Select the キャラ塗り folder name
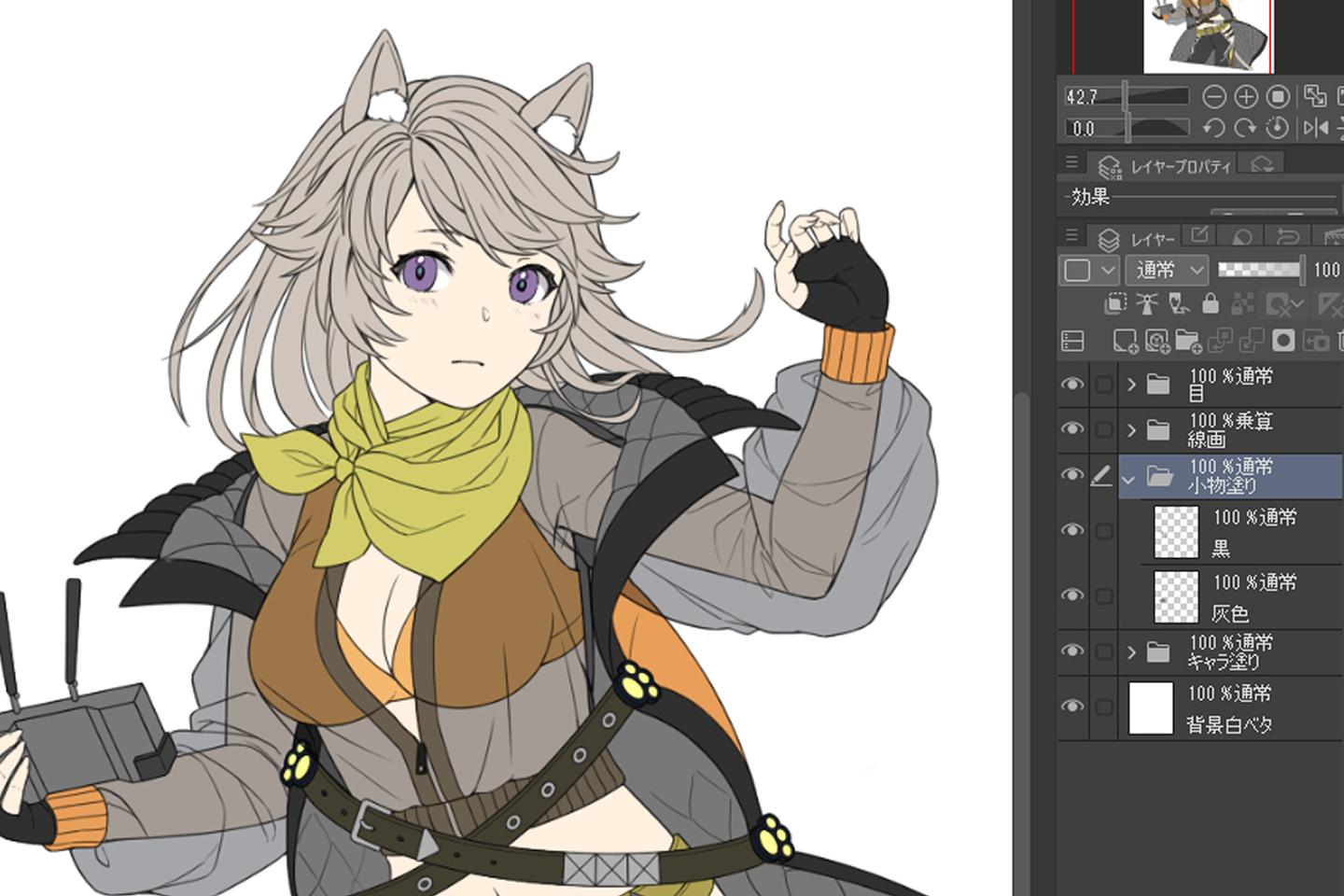 [x=1224, y=661]
